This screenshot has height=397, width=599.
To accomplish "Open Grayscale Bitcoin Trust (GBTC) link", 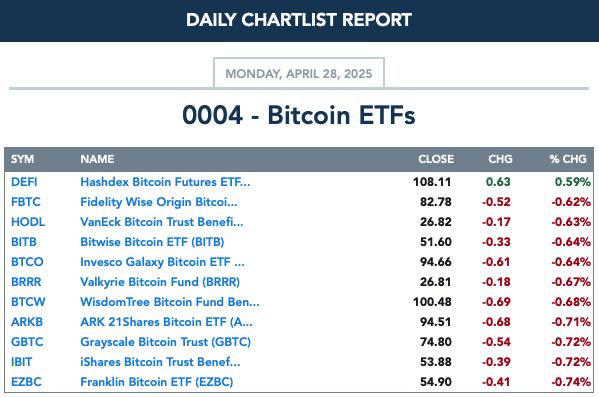I will pos(165,342).
